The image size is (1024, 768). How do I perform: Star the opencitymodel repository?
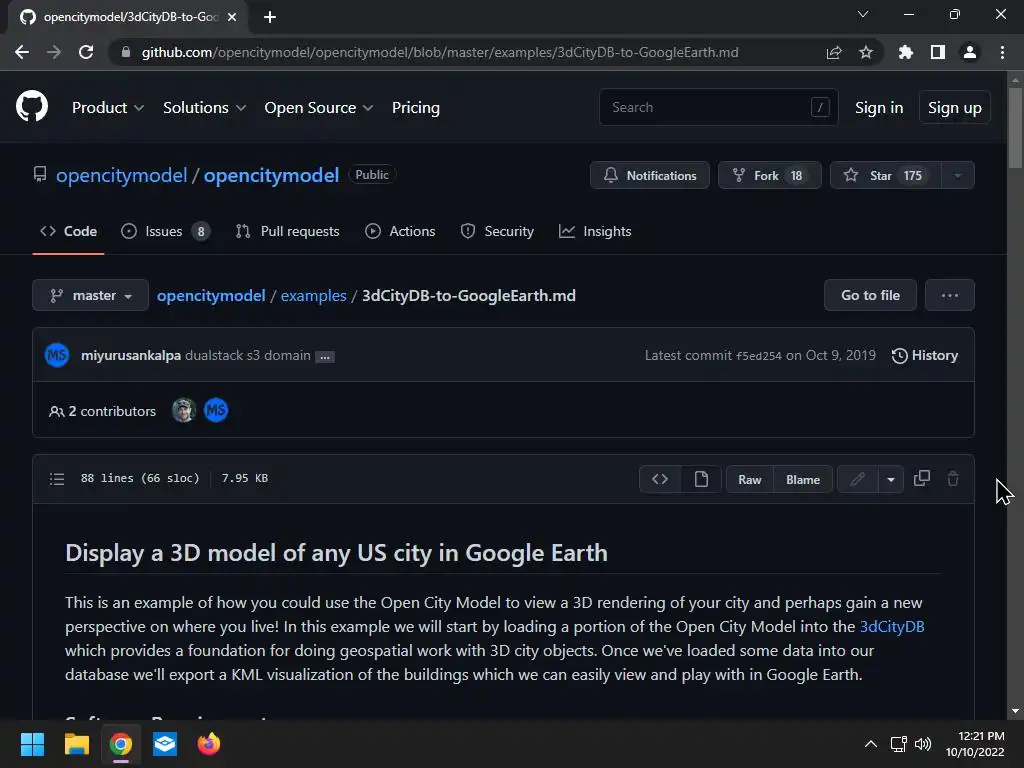tap(885, 175)
